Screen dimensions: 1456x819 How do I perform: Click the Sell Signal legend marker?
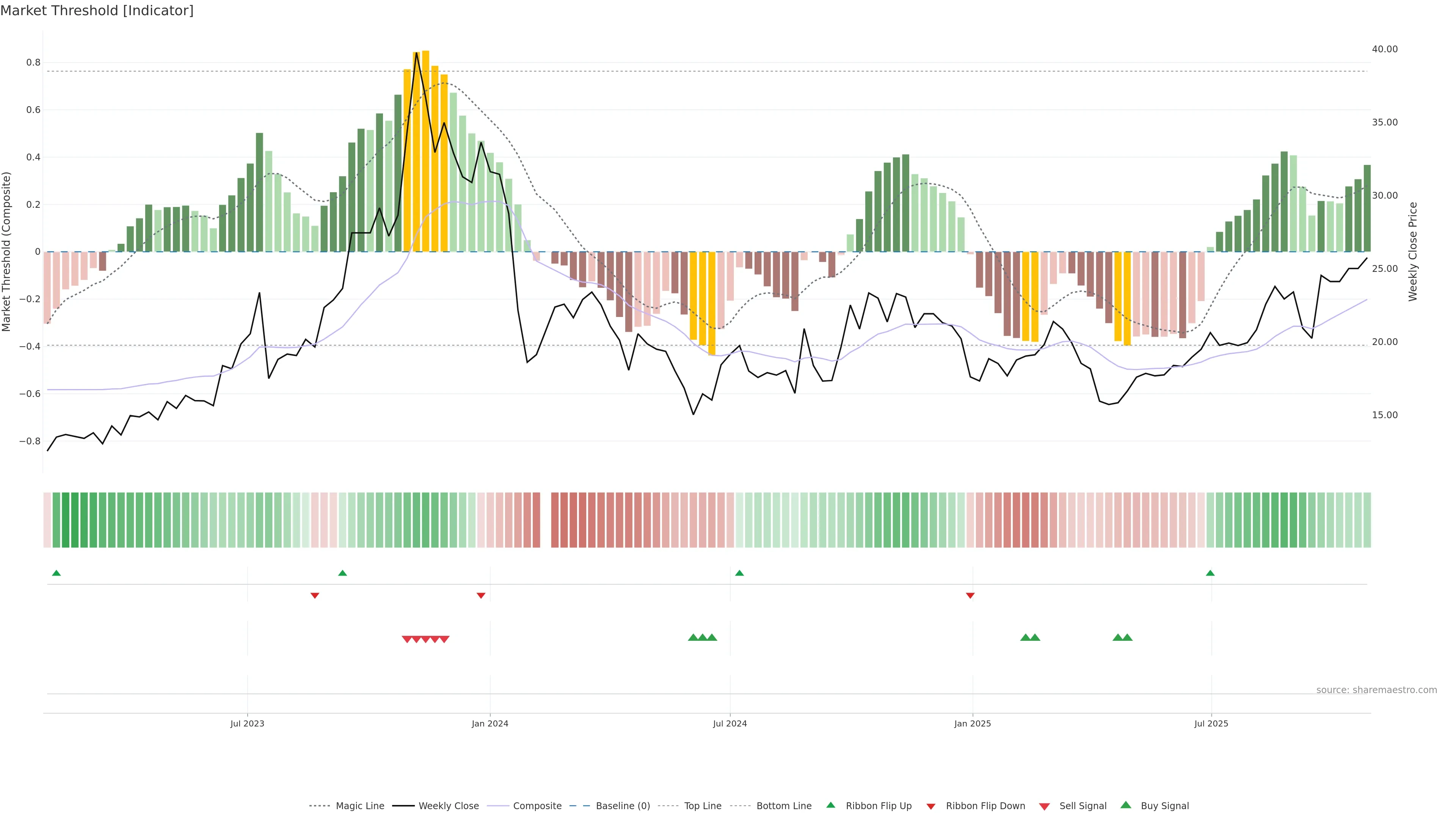[1045, 806]
